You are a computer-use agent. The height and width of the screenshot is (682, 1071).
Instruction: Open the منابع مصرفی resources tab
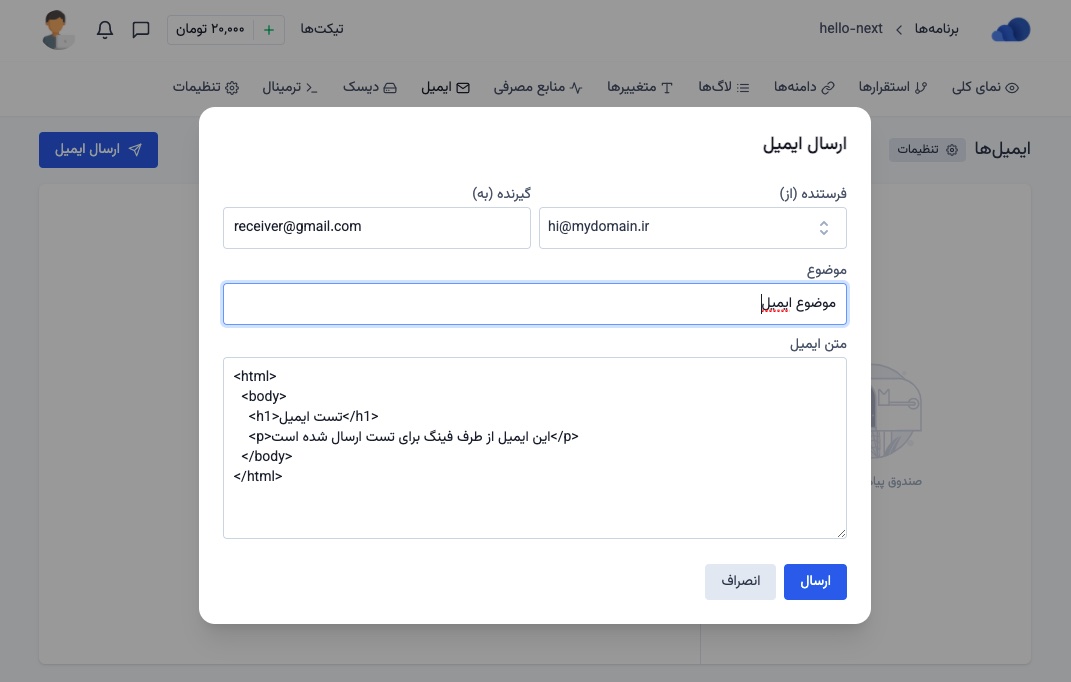(538, 88)
